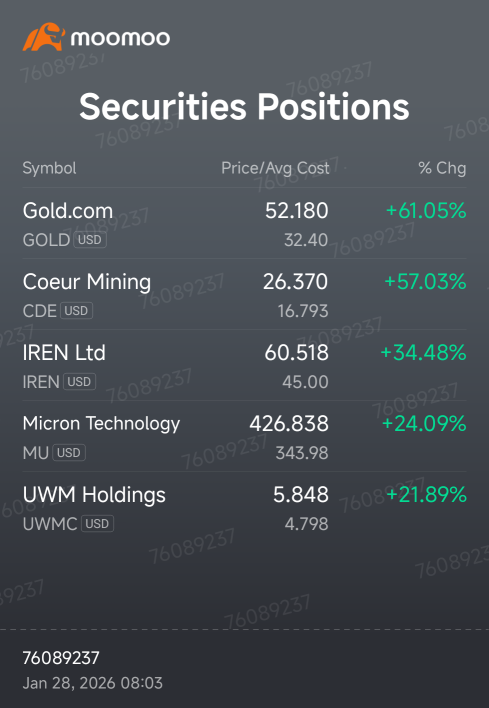Click the USD badge next to CDE
This screenshot has height=708, width=489.
[76, 311]
